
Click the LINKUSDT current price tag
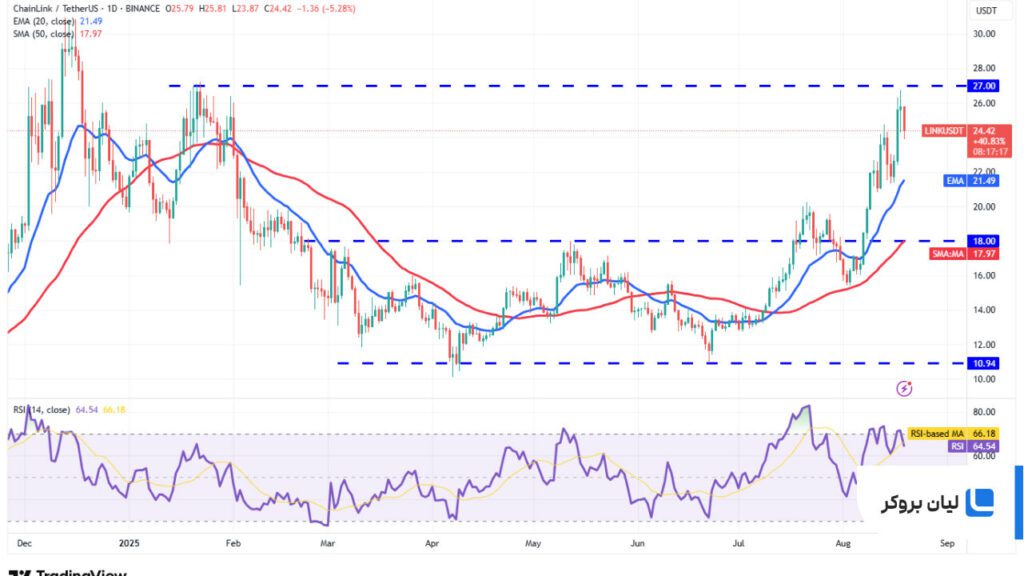click(944, 131)
